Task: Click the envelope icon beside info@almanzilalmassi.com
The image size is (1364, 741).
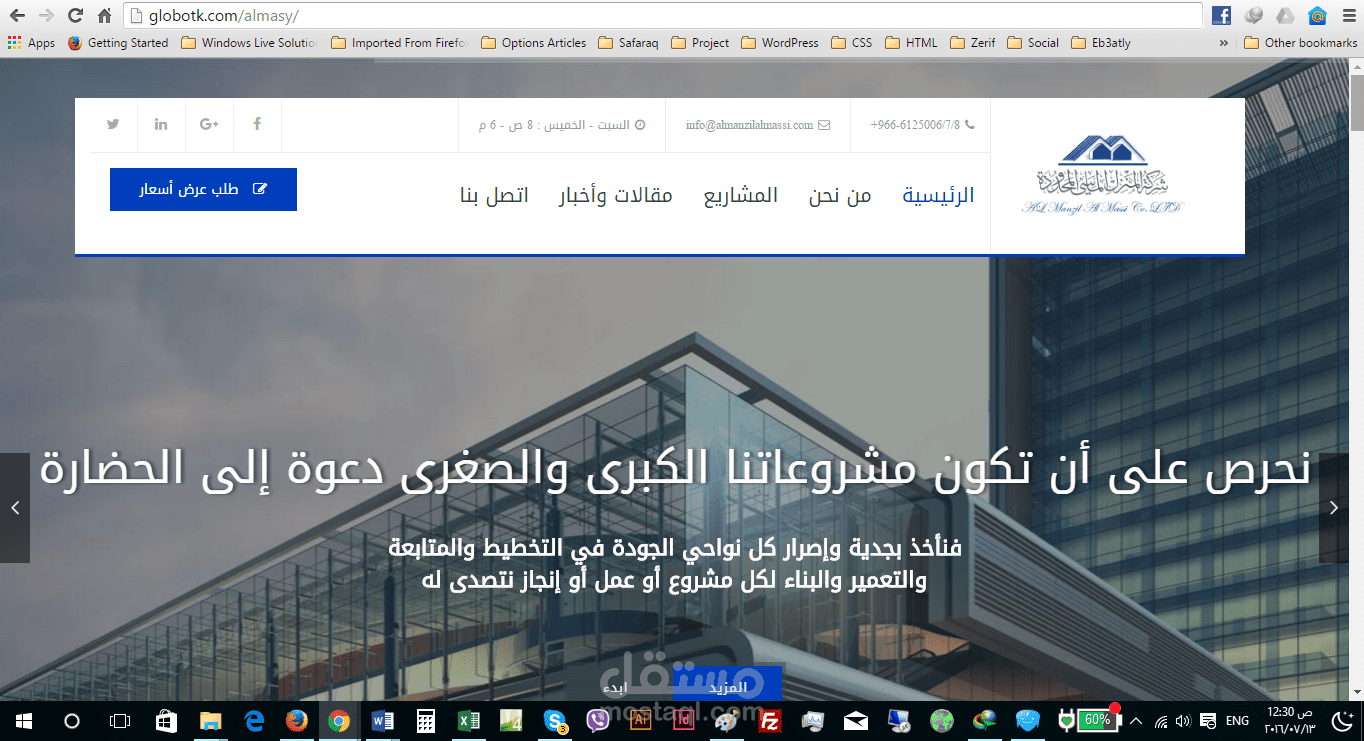Action: 822,124
